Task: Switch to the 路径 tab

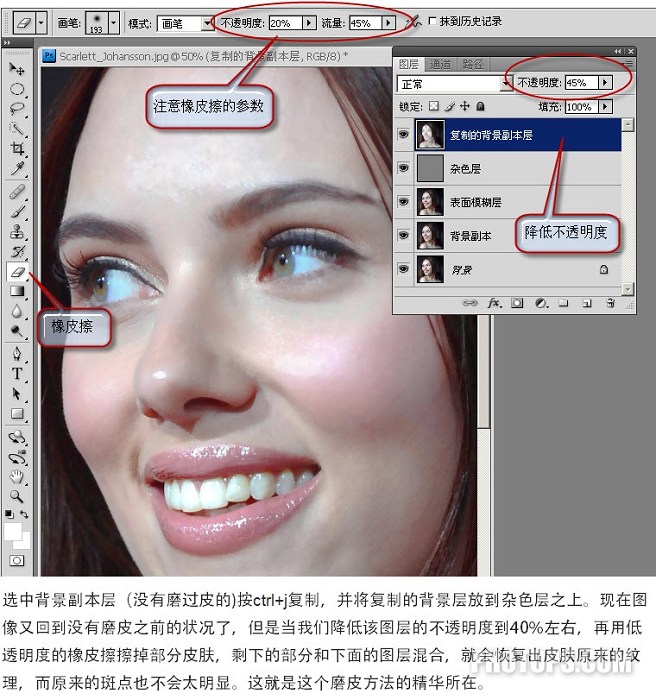Action: coord(473,65)
